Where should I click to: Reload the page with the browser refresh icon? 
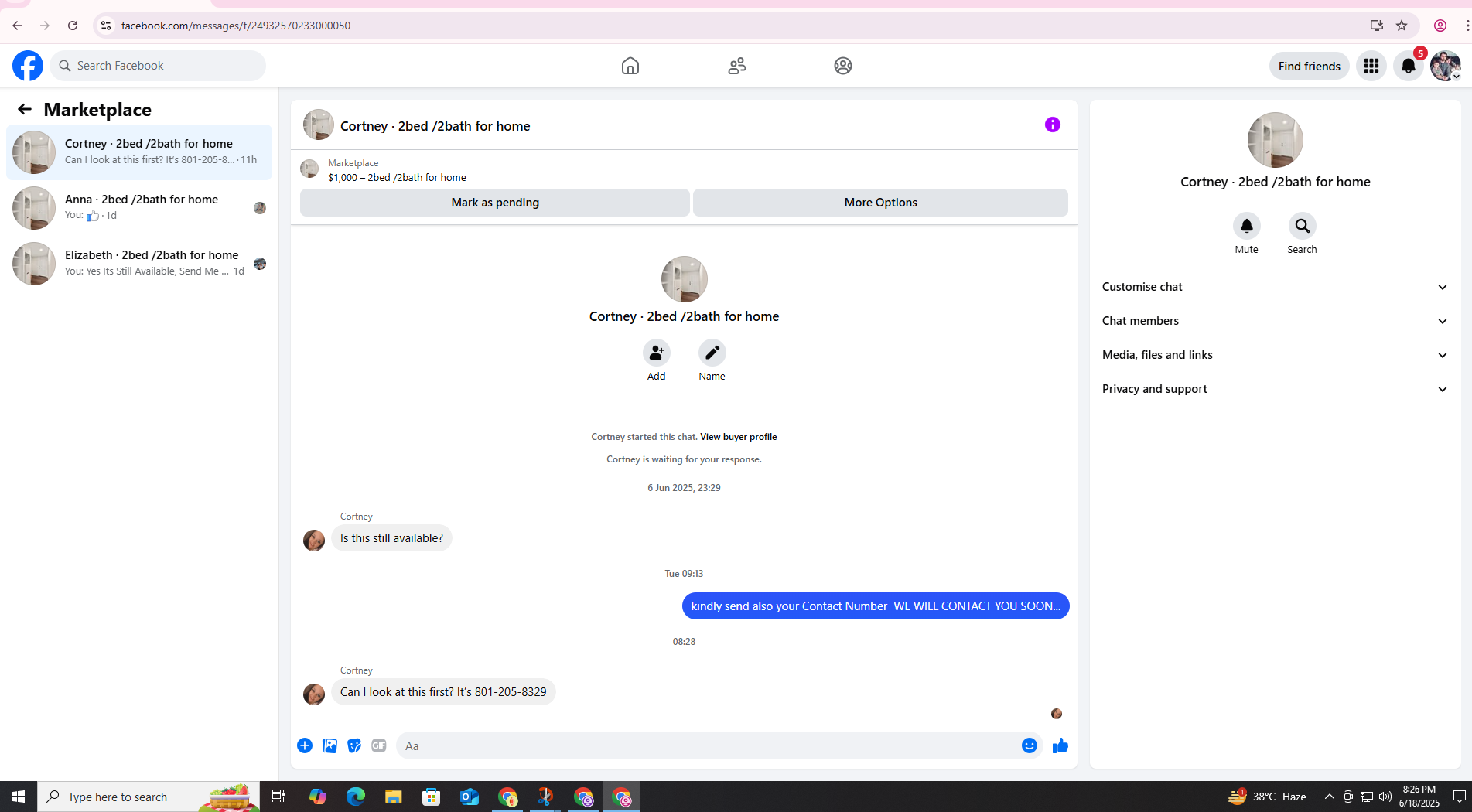[73, 26]
